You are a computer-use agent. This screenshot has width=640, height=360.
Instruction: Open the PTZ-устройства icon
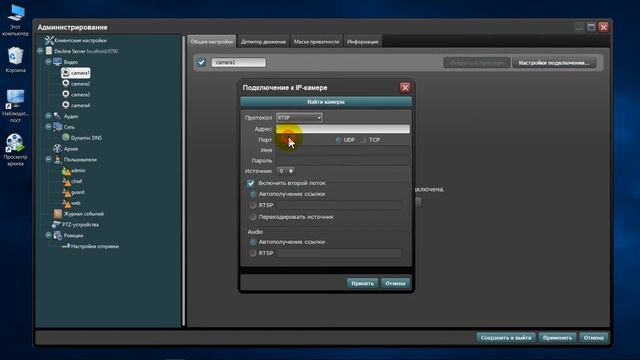pyautogui.click(x=56, y=224)
